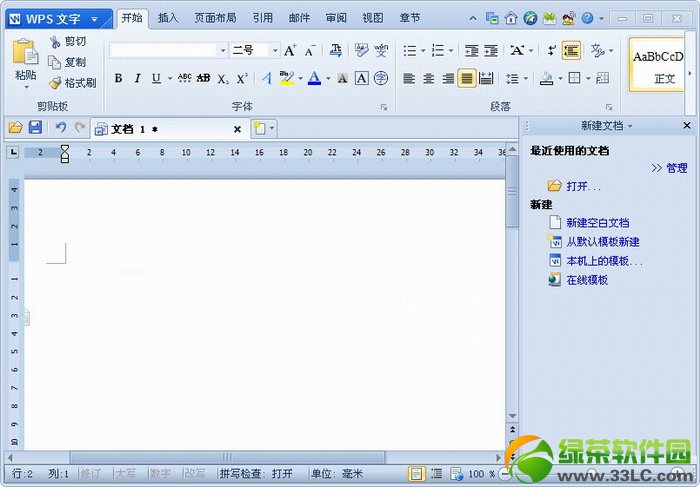Viewport: 700px width, 497px height.
Task: Apply blue font color
Action: coord(314,79)
